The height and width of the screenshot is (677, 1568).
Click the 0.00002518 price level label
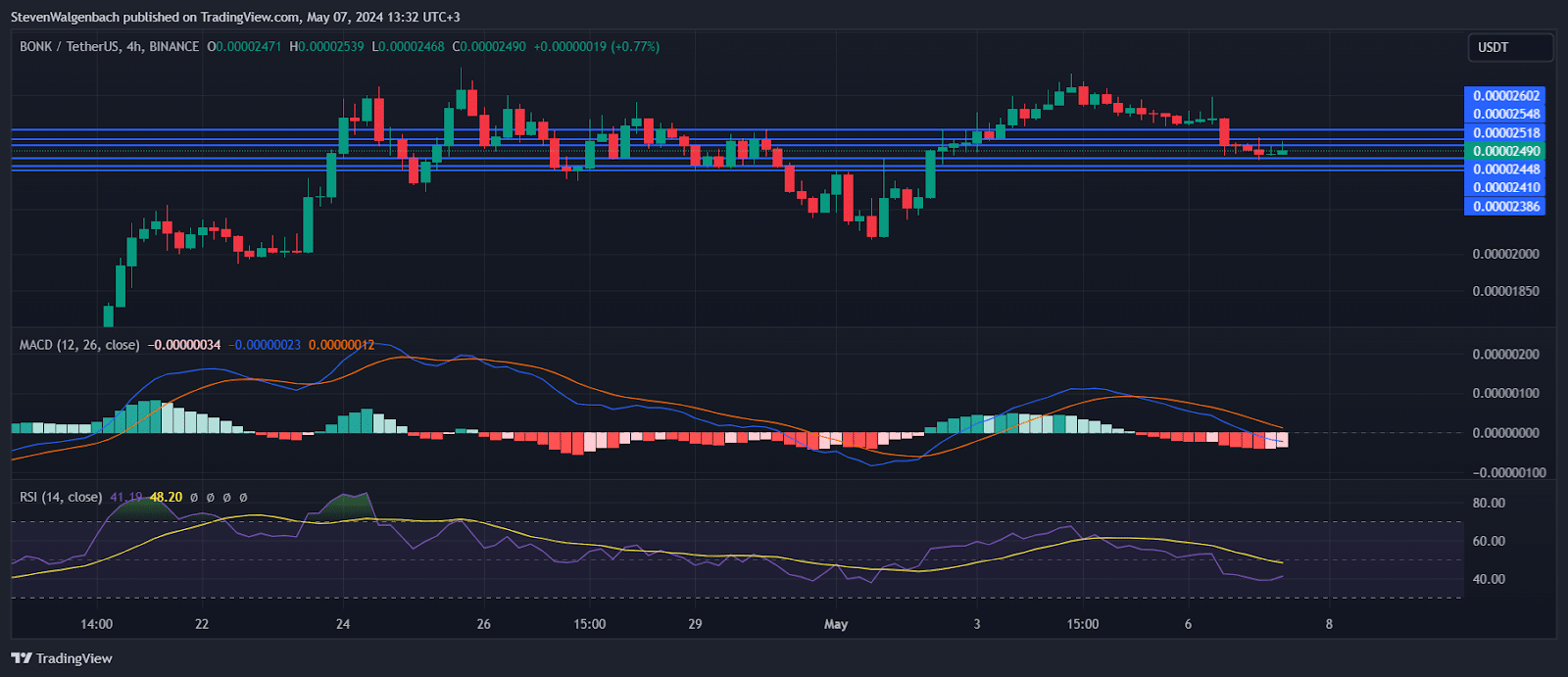[x=1505, y=132]
